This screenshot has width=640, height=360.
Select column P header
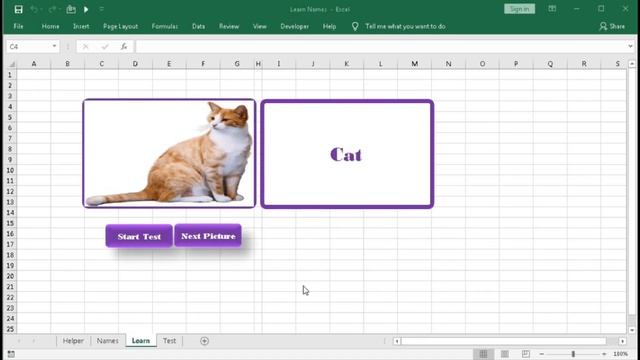pyautogui.click(x=516, y=64)
